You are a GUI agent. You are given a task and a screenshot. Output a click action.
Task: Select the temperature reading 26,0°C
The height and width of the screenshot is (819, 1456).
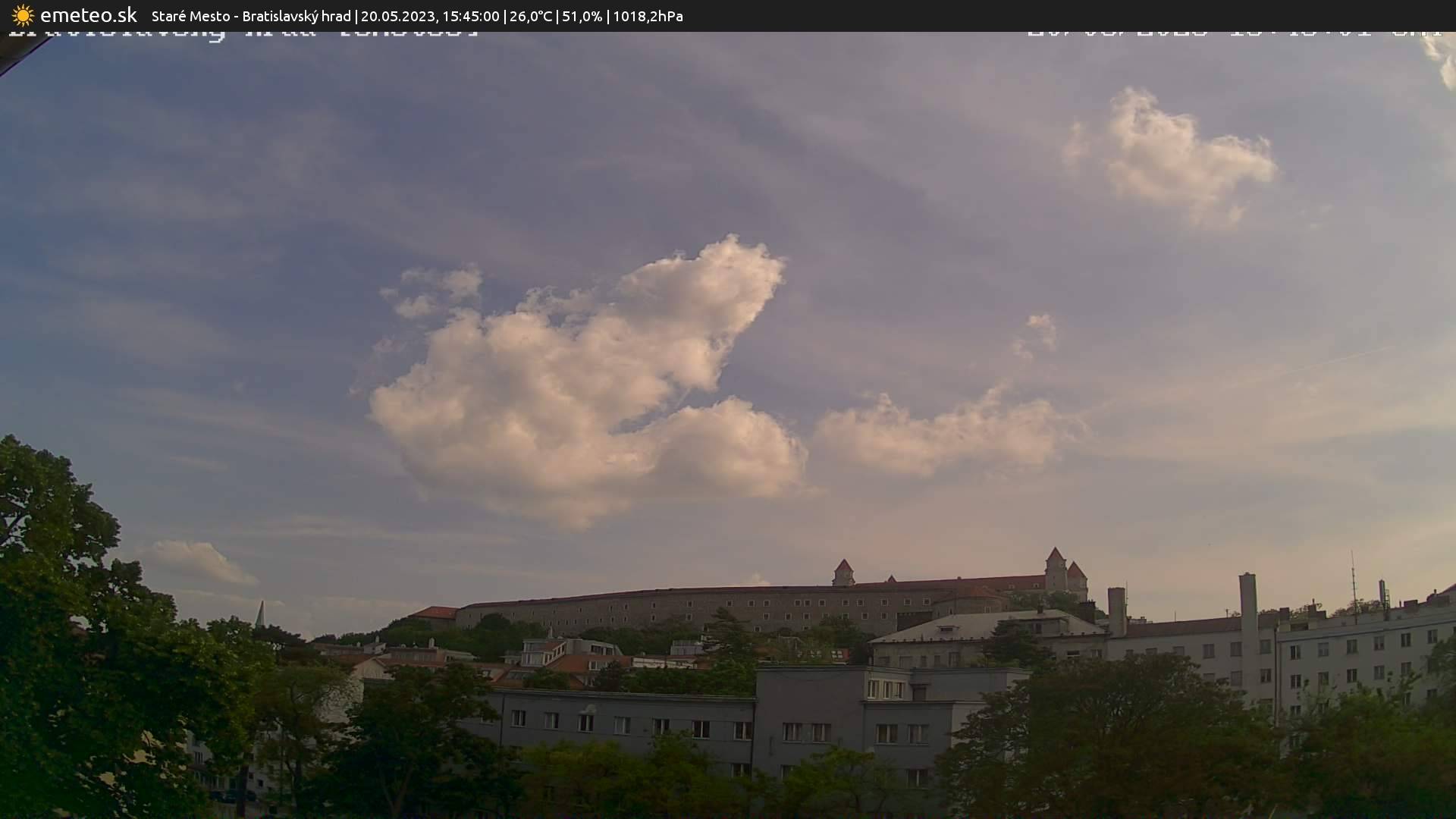click(x=531, y=15)
